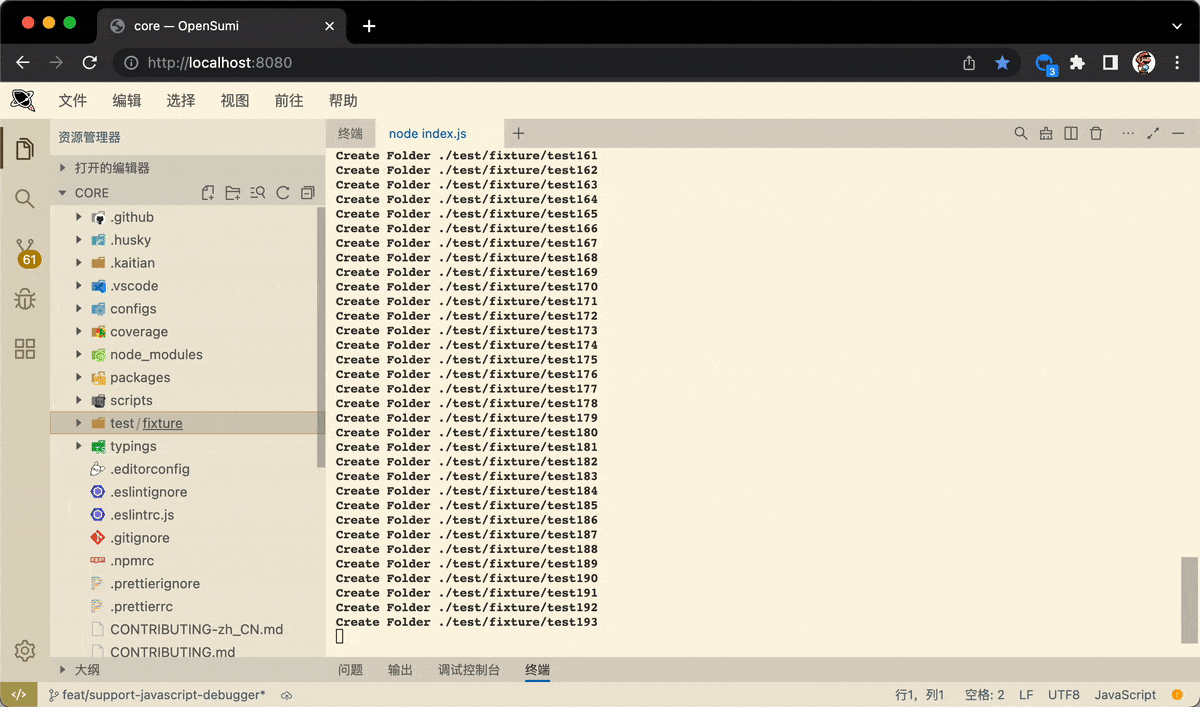The height and width of the screenshot is (707, 1200).
Task: Open the Search view in the activity bar
Action: click(24, 198)
